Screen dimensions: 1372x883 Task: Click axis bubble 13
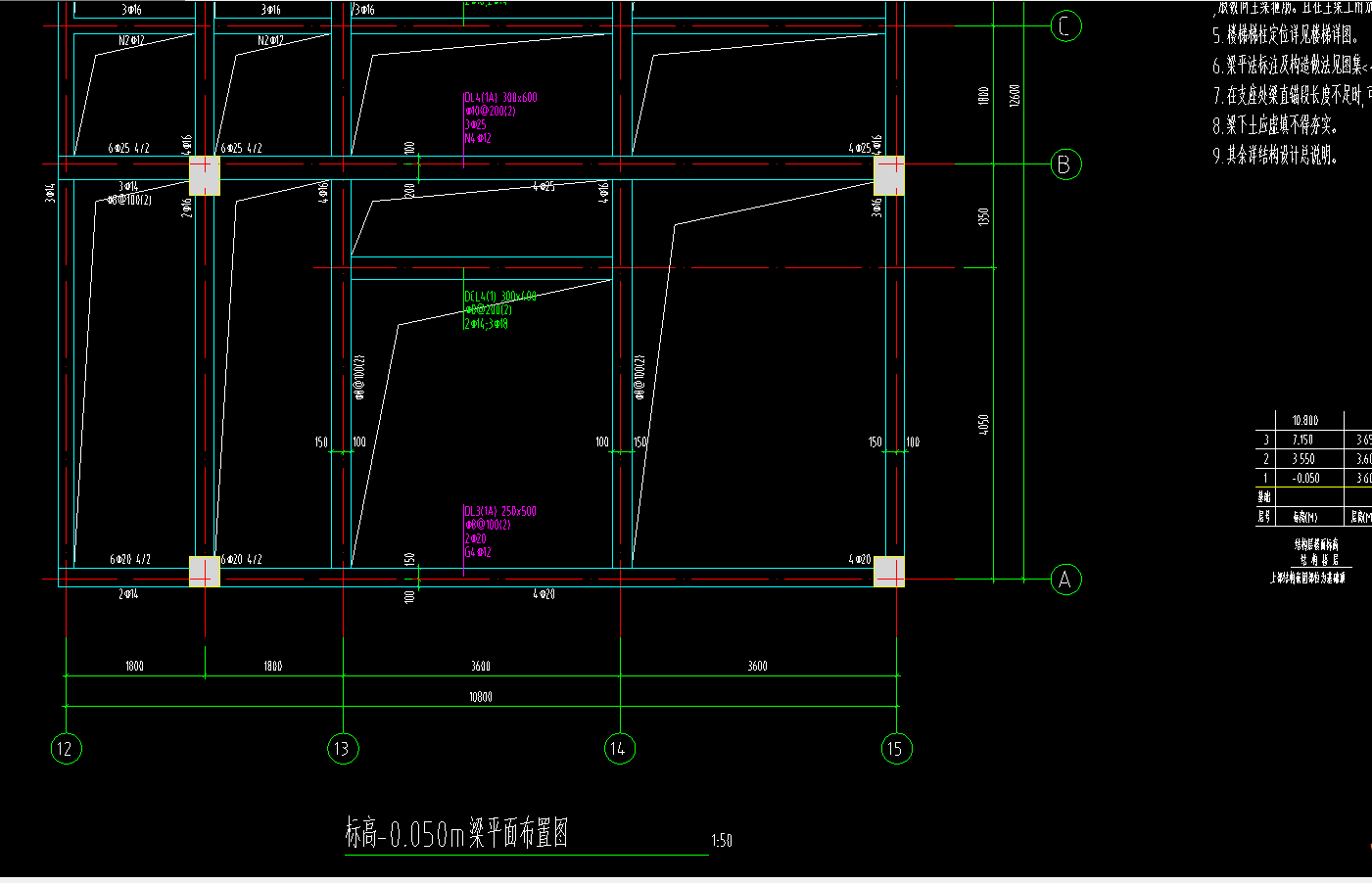(x=342, y=749)
